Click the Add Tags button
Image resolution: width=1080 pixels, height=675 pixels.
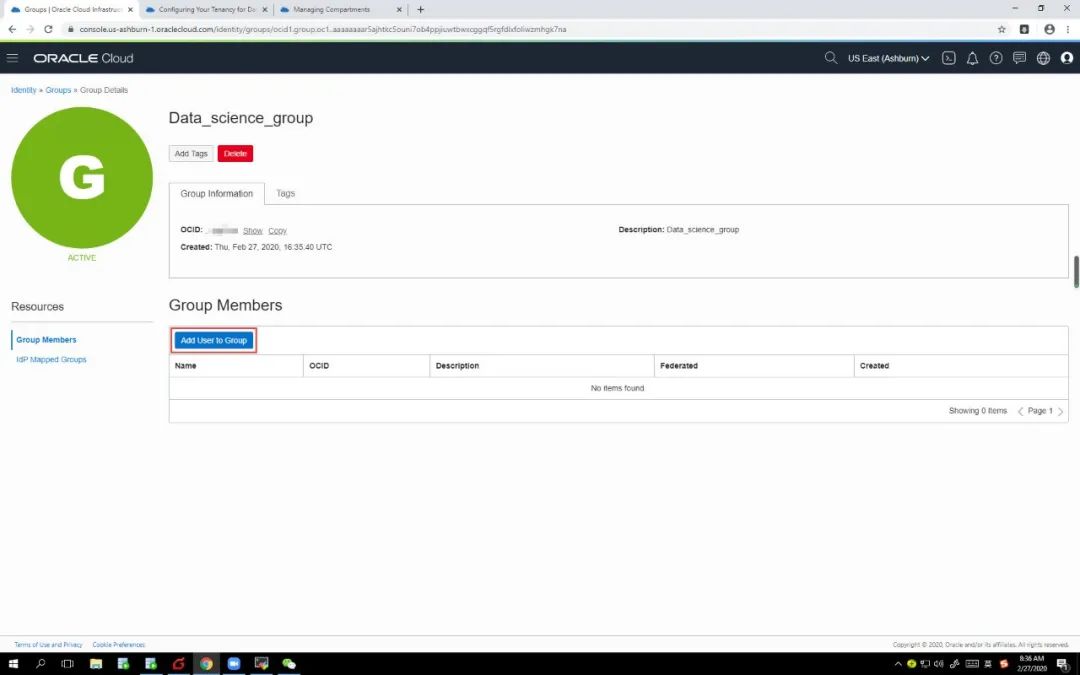tap(191, 153)
